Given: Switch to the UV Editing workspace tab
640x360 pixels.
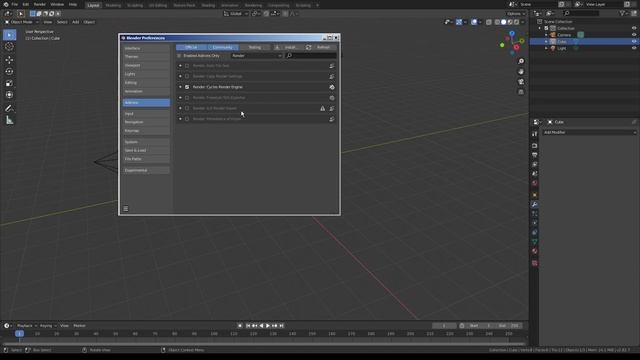Looking at the screenshot, I should coord(158,5).
